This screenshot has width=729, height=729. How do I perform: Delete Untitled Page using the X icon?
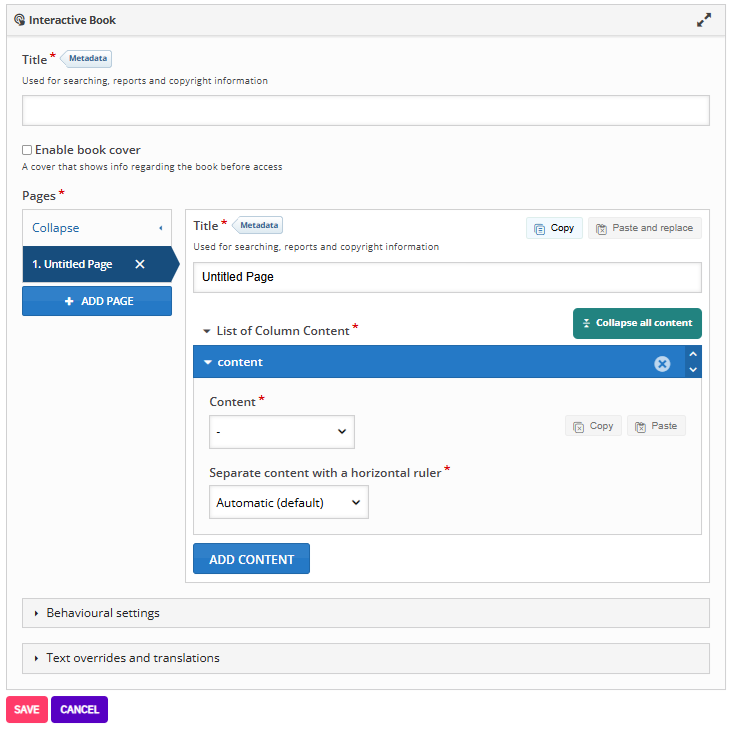[140, 265]
